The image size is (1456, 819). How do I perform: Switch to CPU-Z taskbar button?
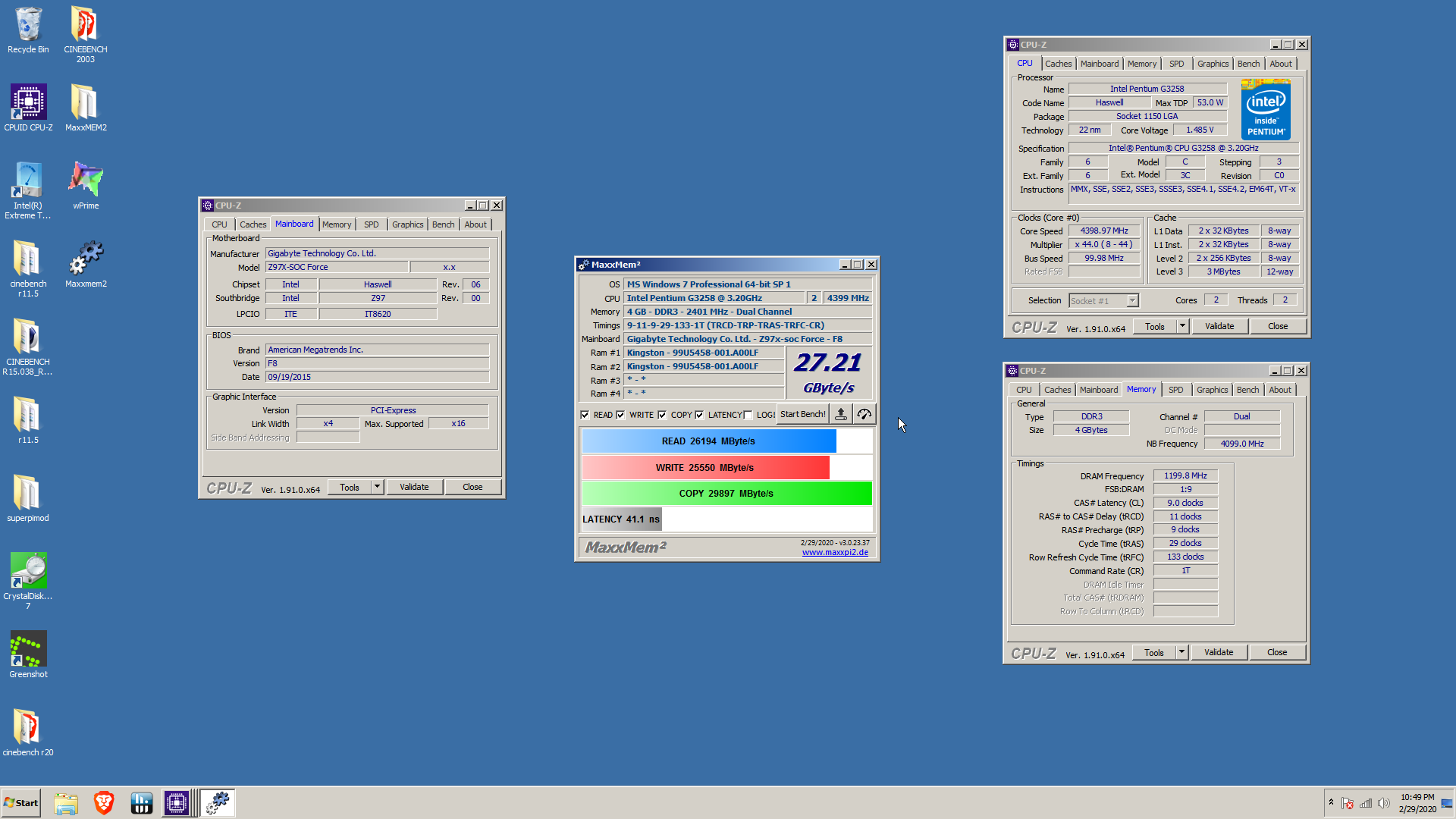coord(177,803)
